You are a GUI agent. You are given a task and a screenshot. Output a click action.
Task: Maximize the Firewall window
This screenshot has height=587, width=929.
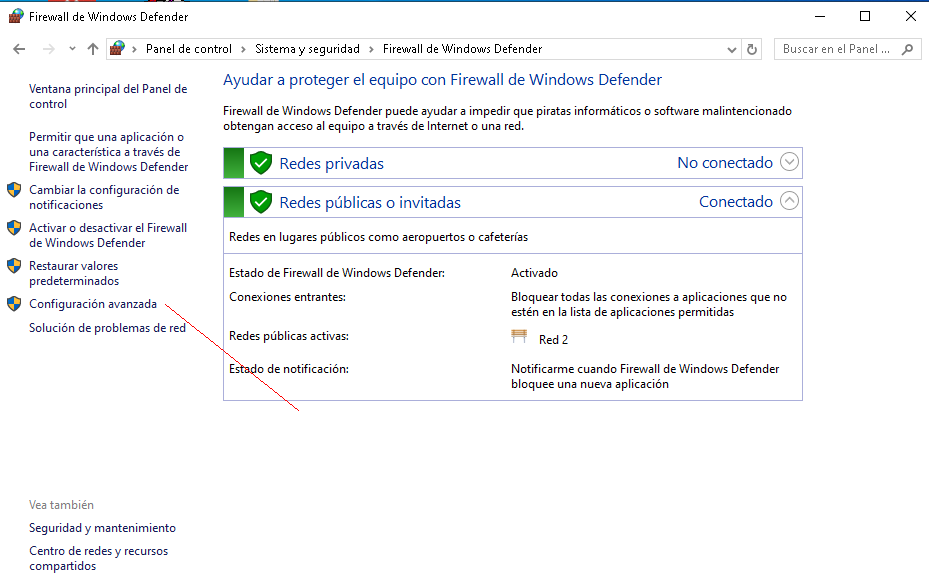865,17
